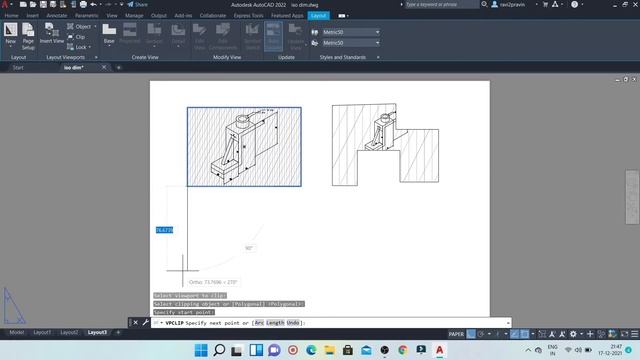640x360 pixels.
Task: Click the New layout button
Action: [11, 34]
